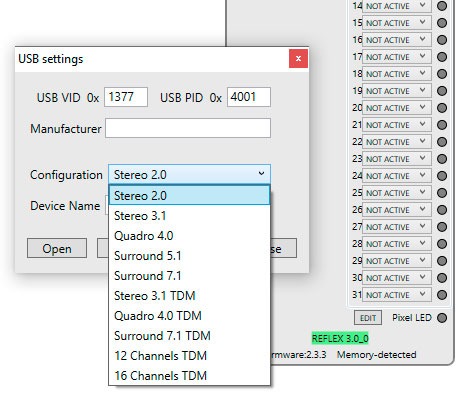
Task: Click the Memory-detected status text
Action: pyautogui.click(x=377, y=354)
